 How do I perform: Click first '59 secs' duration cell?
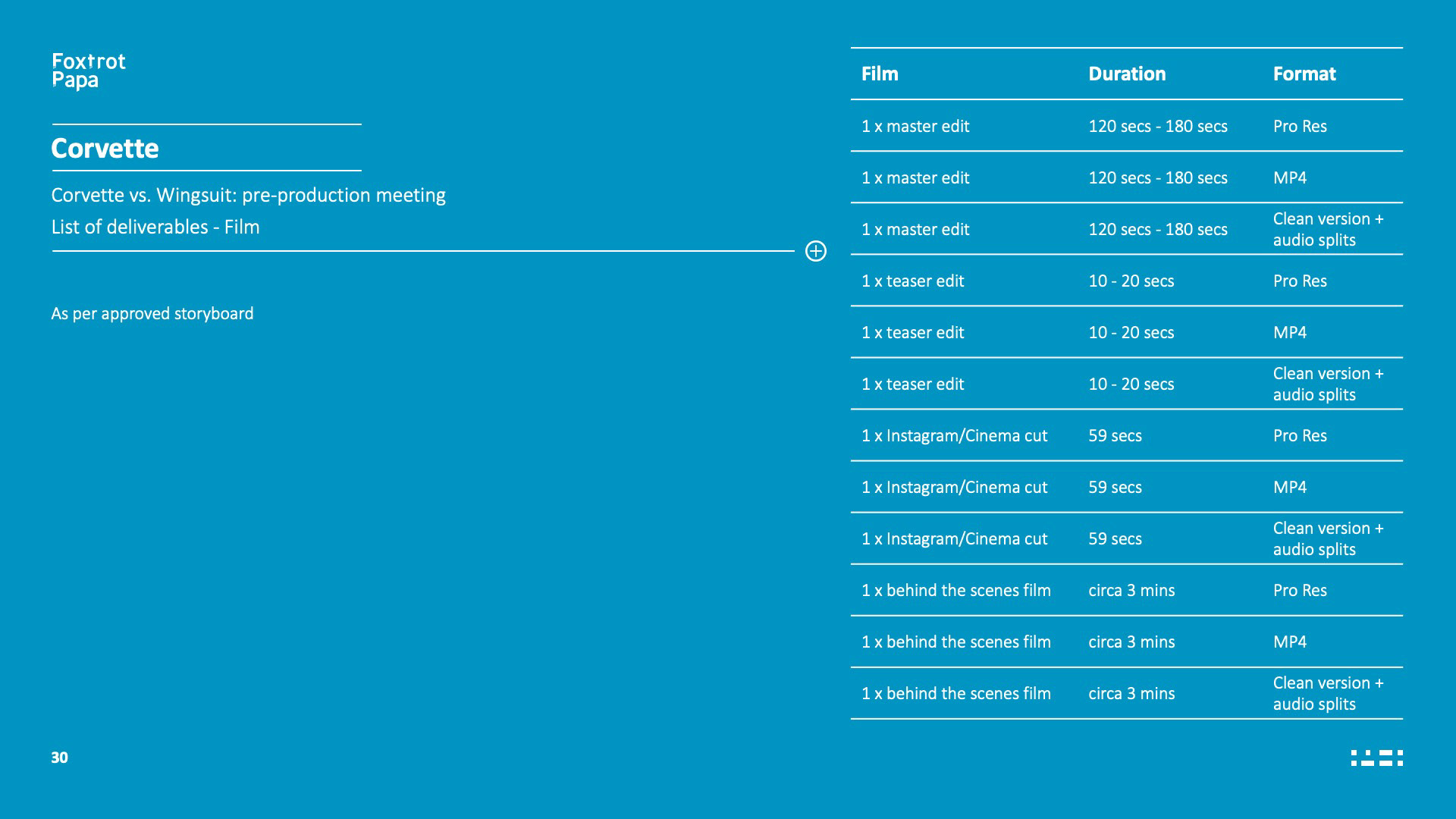click(x=1115, y=436)
